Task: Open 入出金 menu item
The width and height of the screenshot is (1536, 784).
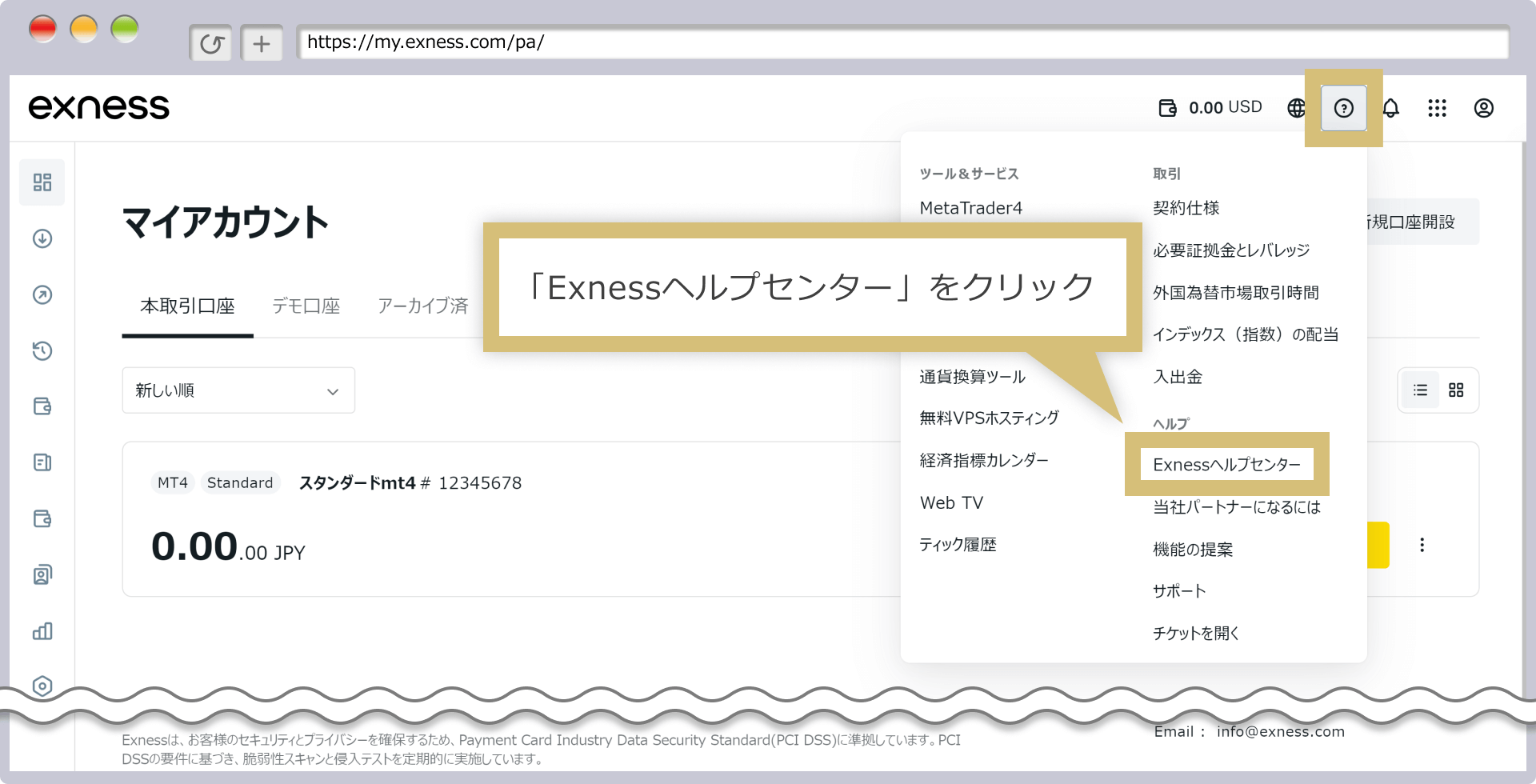Action: click(x=1178, y=377)
